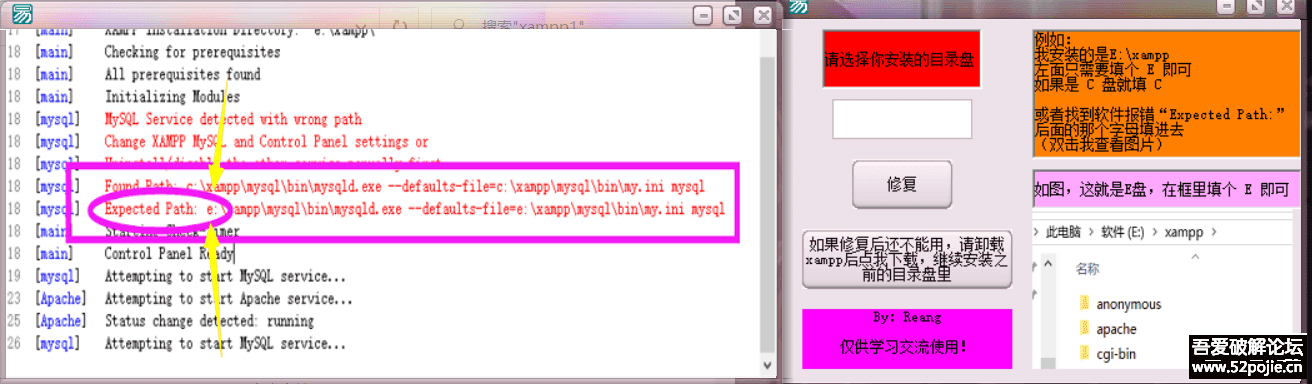Viewport: 1312px width, 384px height.
Task: Click the vertical scrollbar of the log viewer
Action: [x=767, y=204]
